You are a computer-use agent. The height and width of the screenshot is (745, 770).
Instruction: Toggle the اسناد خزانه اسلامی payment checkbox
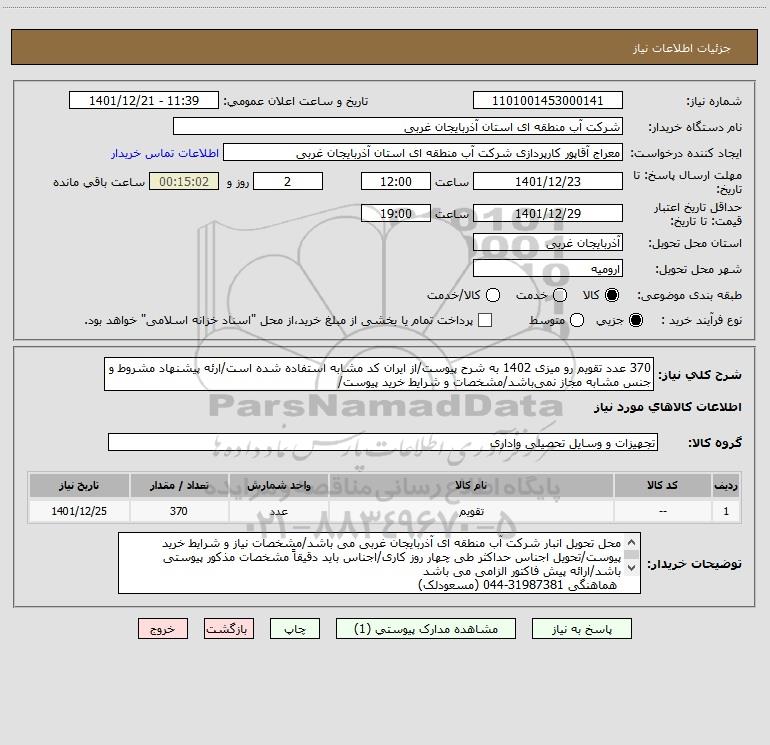485,320
